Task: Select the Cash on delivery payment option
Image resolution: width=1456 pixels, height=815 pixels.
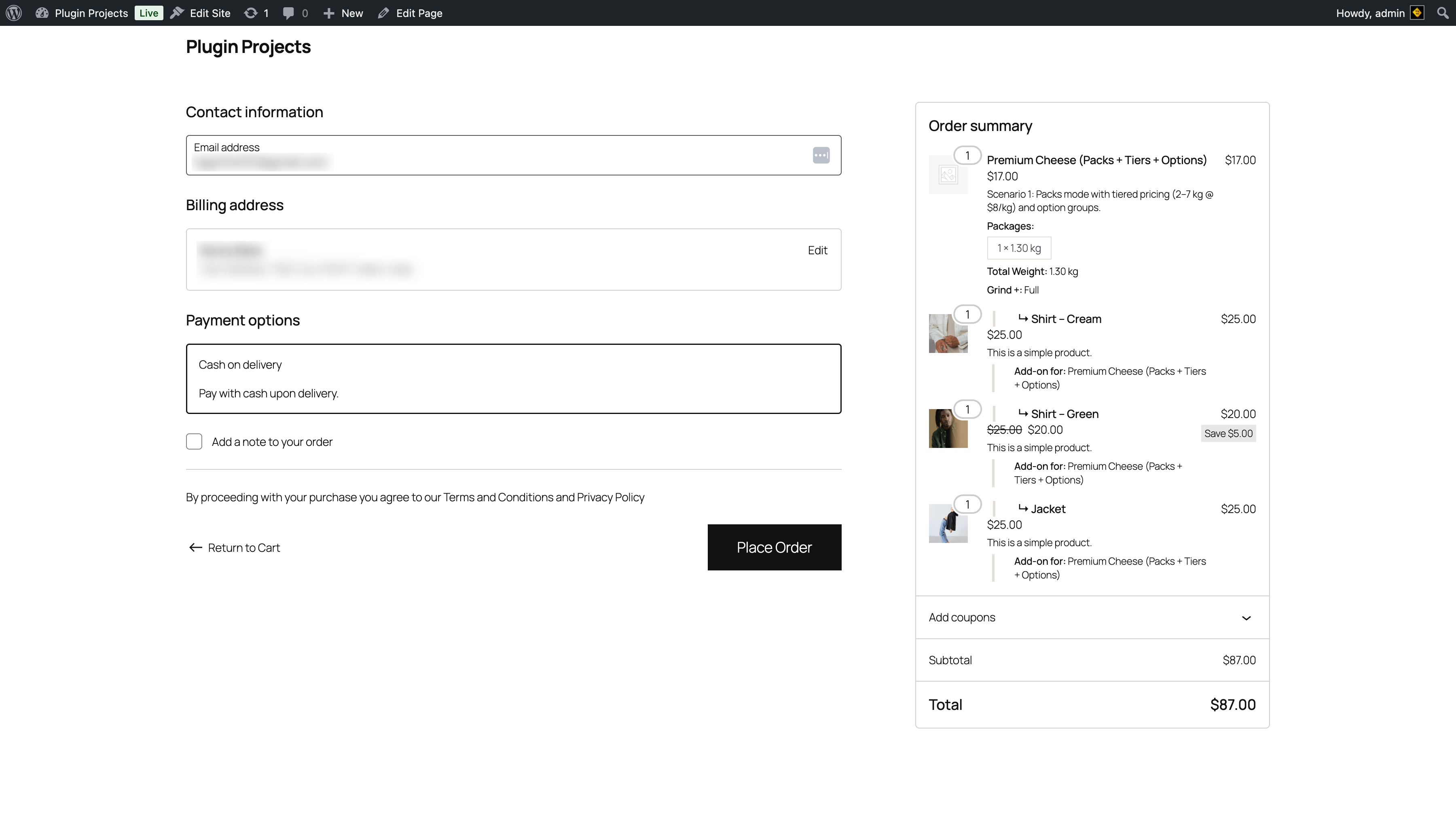Action: coord(513,378)
